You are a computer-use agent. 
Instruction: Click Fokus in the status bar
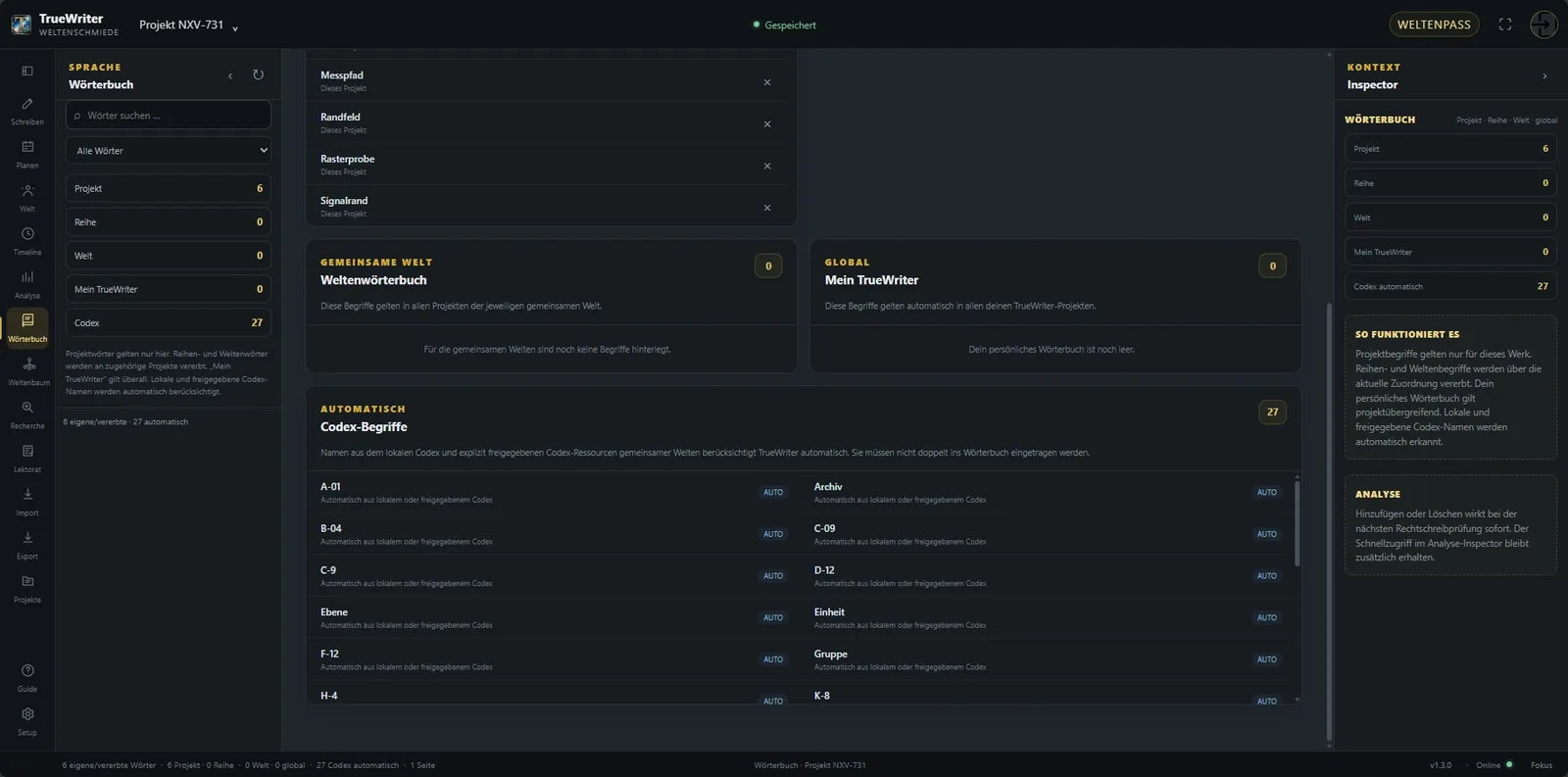(1542, 765)
